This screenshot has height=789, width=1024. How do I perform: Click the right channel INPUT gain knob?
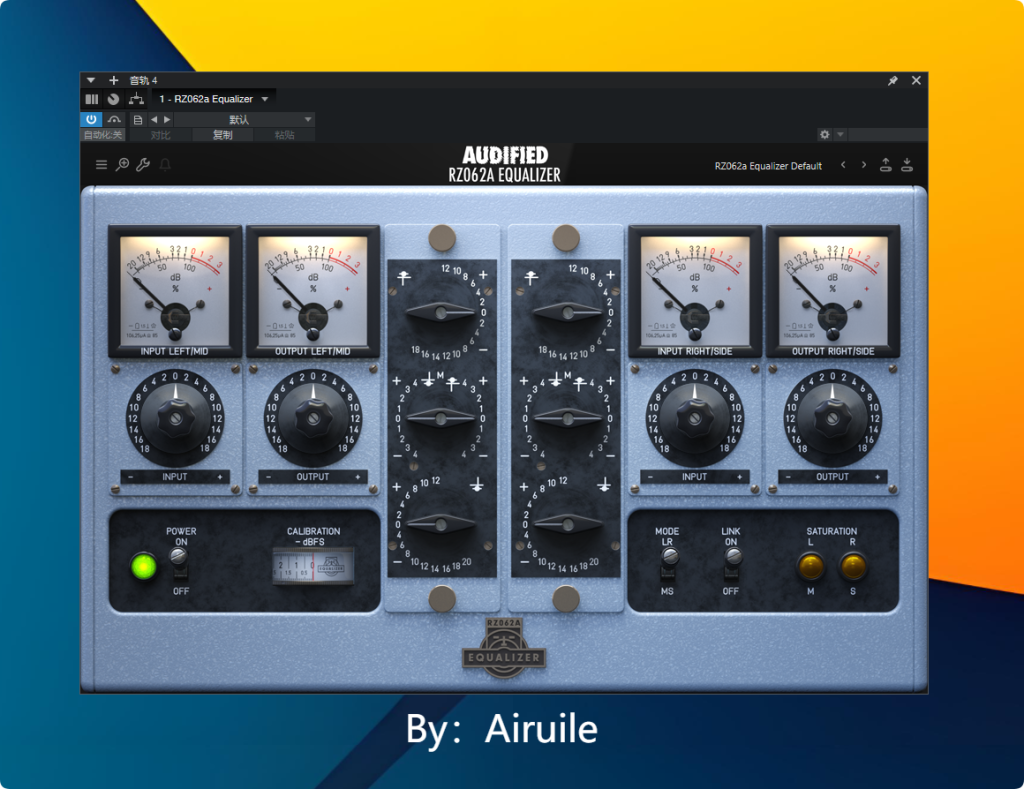pos(695,417)
